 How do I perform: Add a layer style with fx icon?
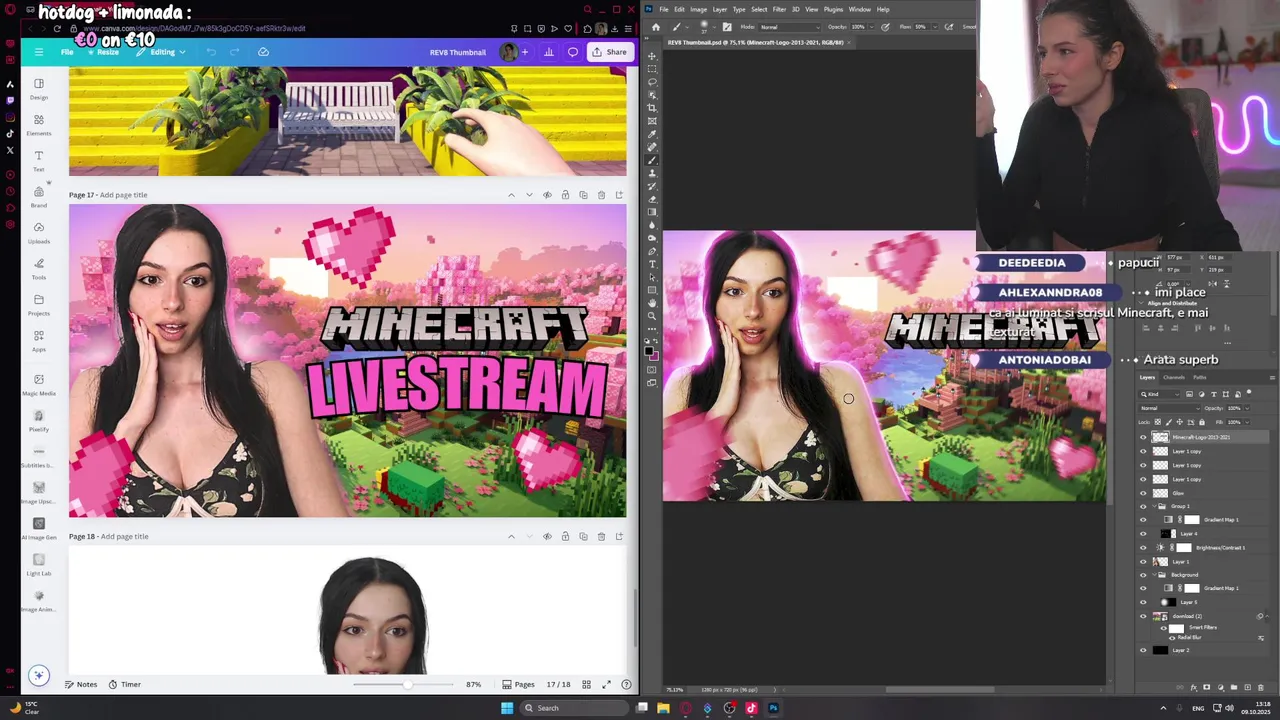[x=1194, y=687]
